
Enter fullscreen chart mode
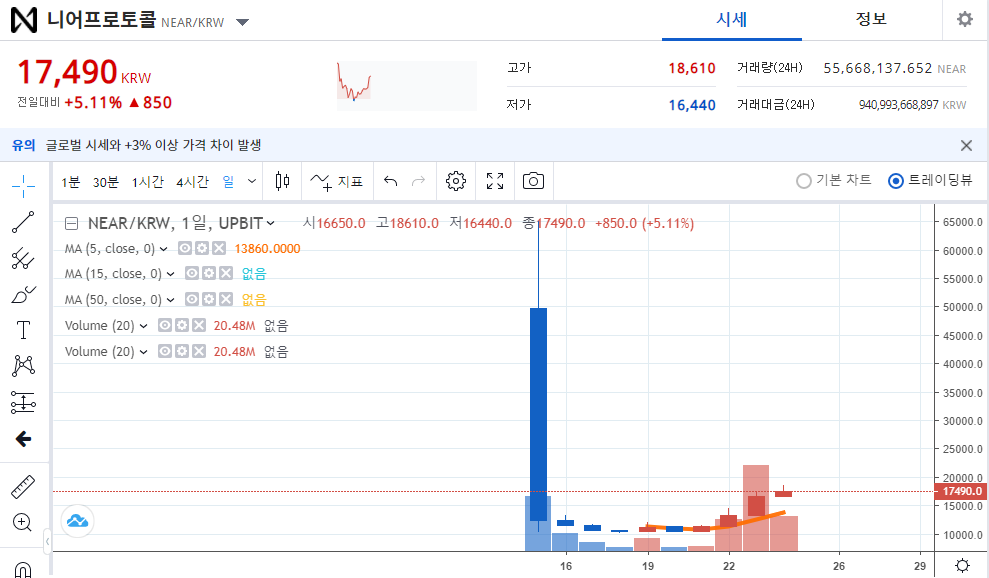point(495,182)
